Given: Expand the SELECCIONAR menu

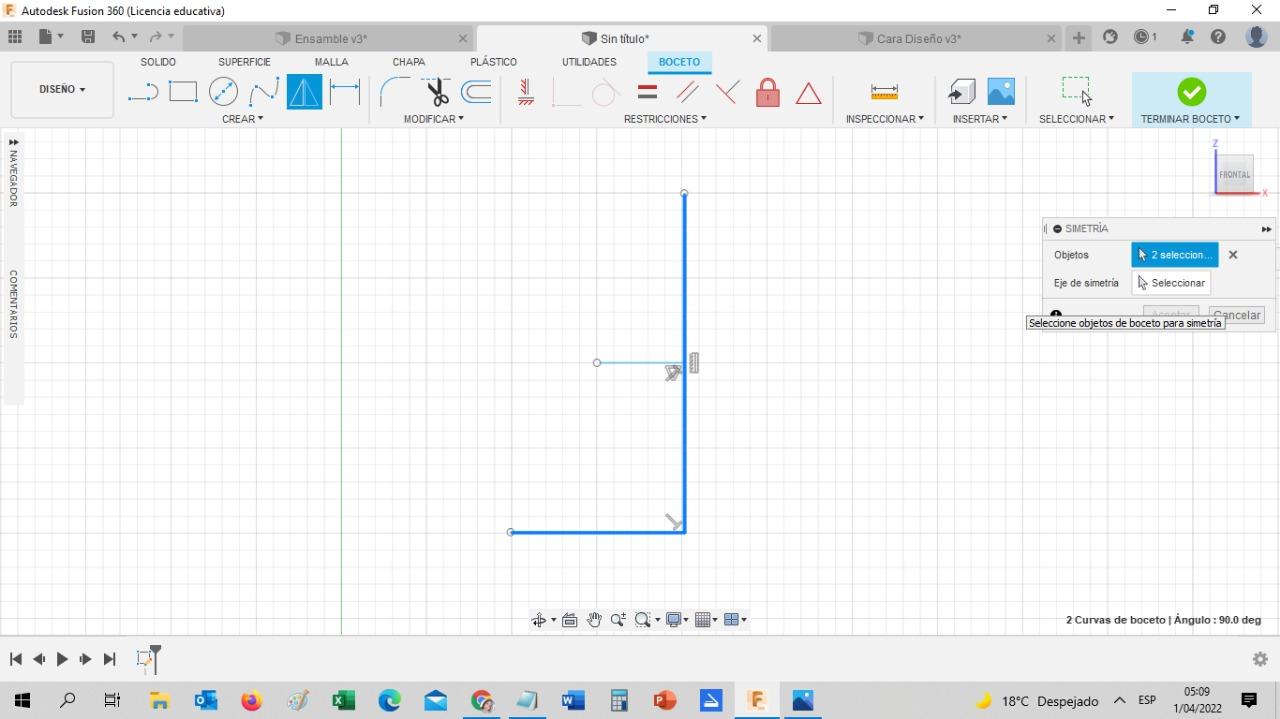Looking at the screenshot, I should 1076,119.
